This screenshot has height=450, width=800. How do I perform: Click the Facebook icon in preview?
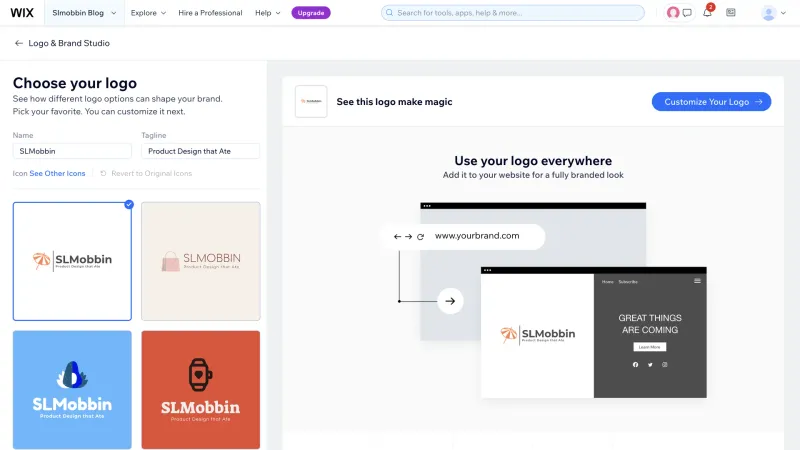635,364
